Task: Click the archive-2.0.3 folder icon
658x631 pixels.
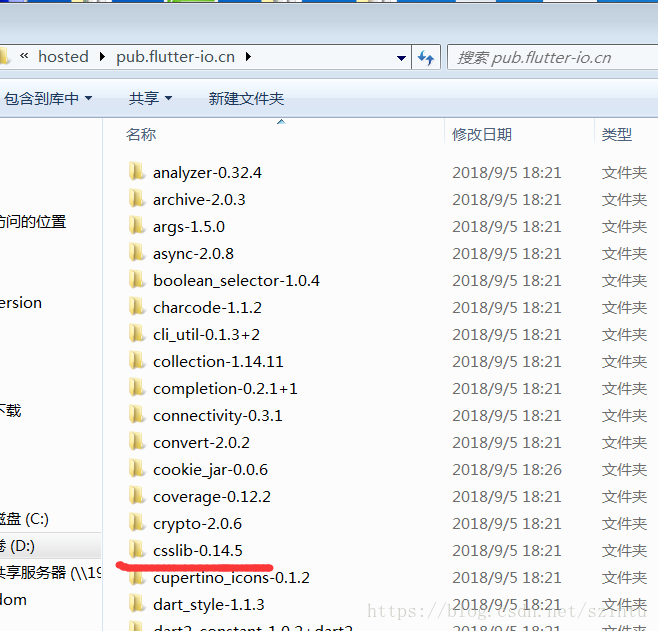Action: [x=137, y=199]
